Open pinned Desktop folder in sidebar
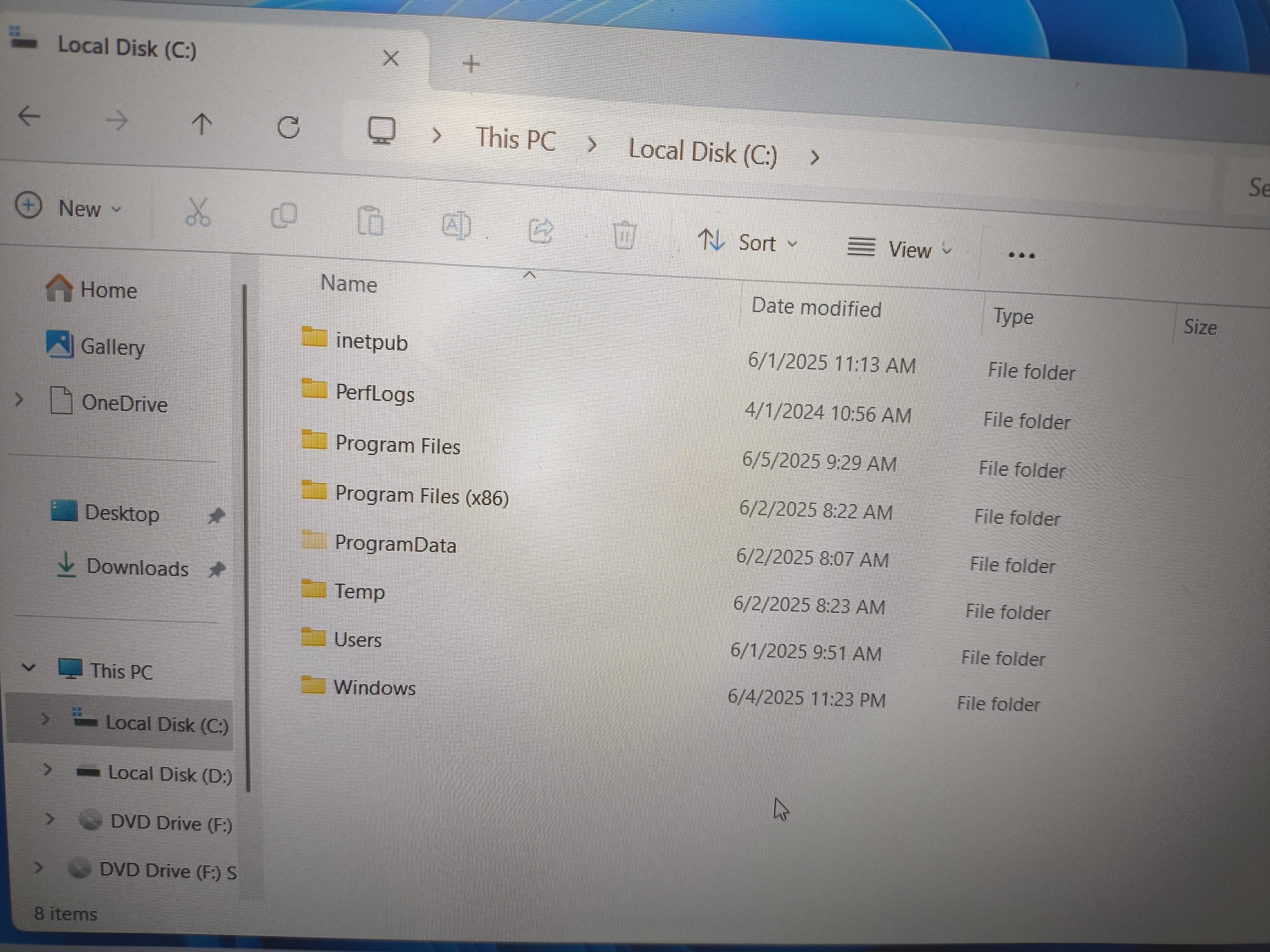This screenshot has width=1270, height=952. point(105,512)
